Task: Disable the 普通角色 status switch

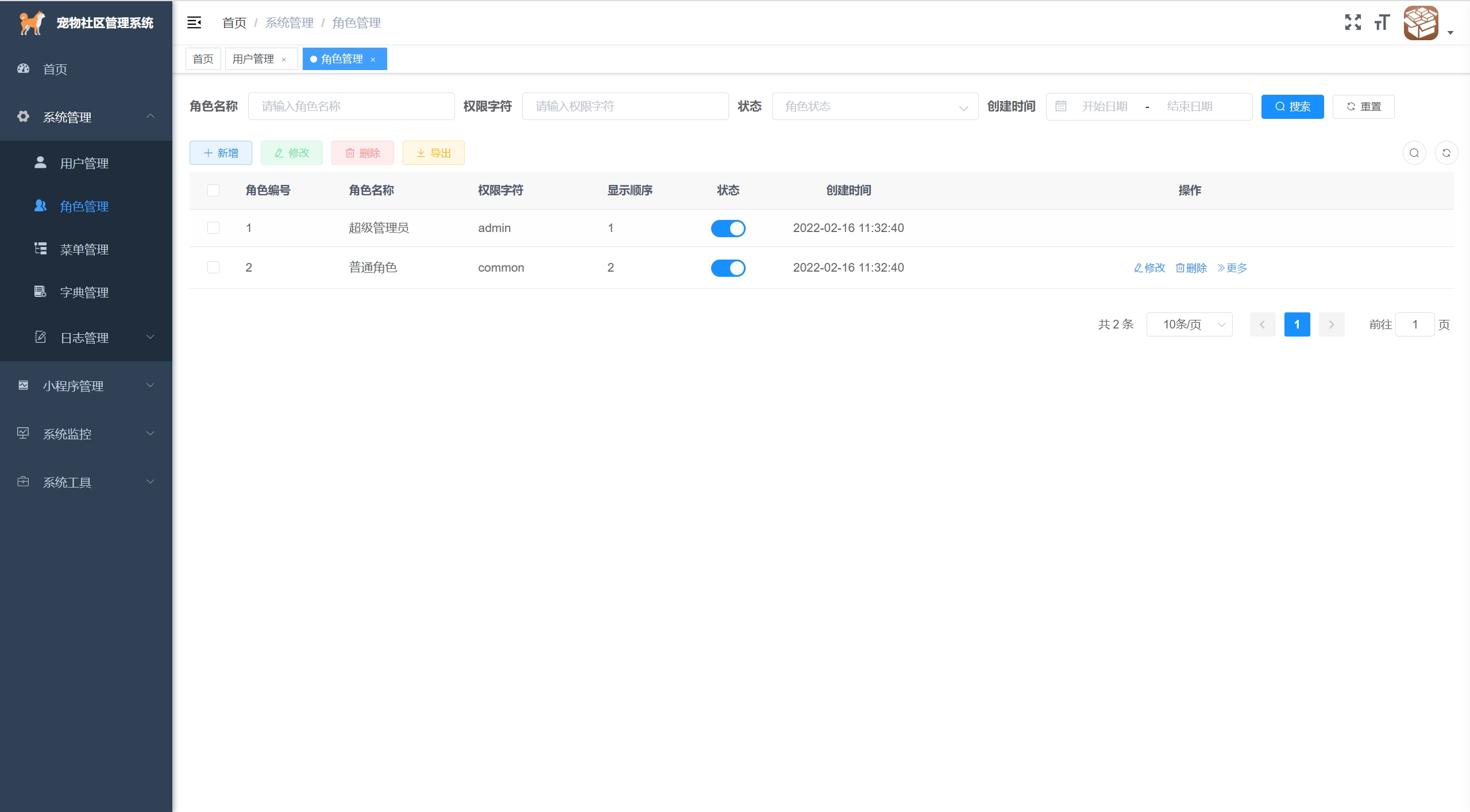Action: click(728, 268)
